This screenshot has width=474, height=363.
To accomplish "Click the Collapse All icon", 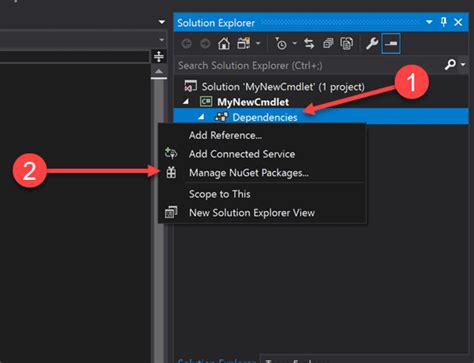I will tap(328, 44).
